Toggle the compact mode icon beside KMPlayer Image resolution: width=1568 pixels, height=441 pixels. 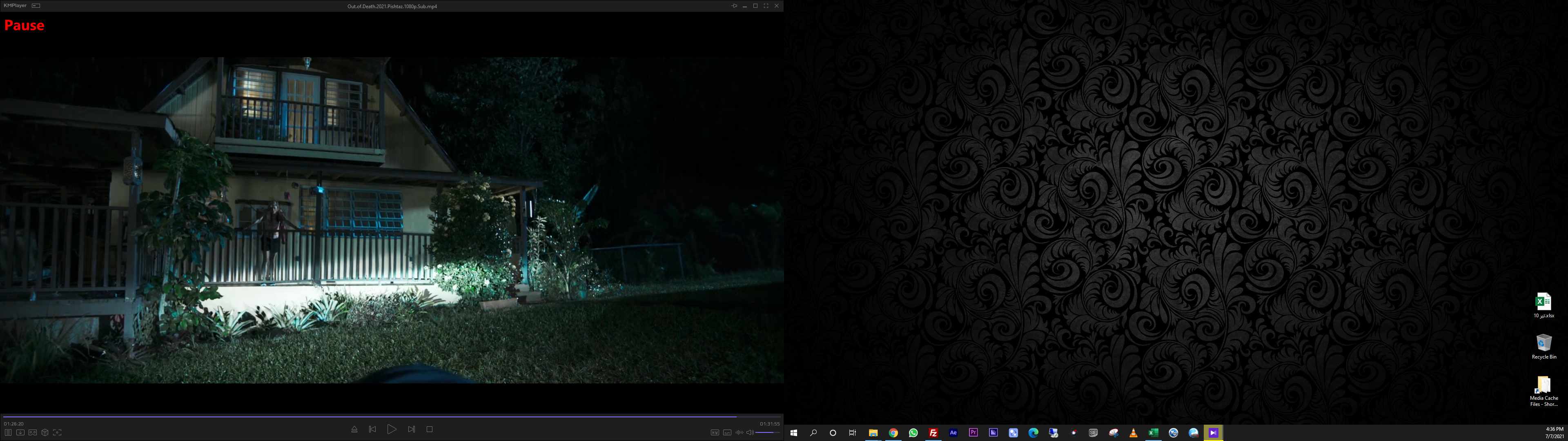pyautogui.click(x=36, y=5)
